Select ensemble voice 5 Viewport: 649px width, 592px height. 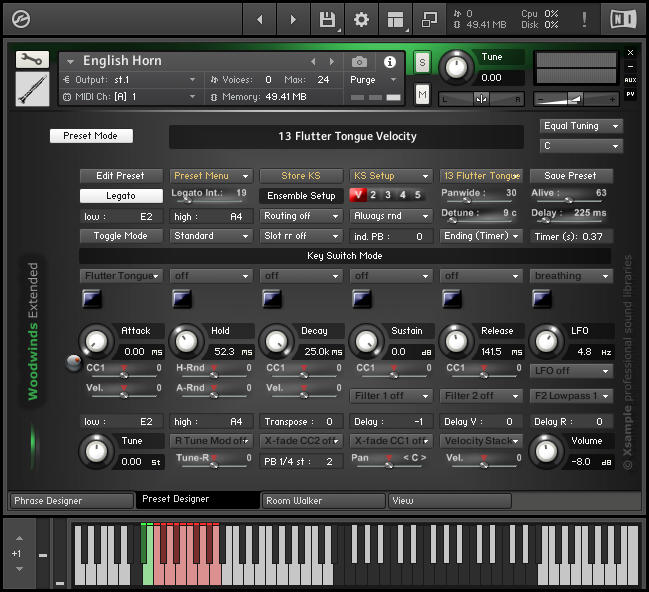point(418,195)
